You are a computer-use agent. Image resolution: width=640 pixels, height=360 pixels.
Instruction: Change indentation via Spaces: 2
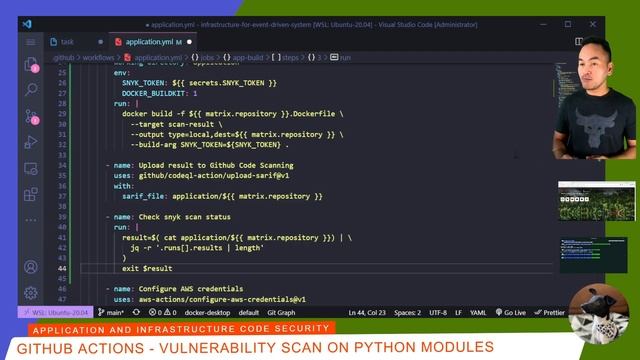pos(407,312)
